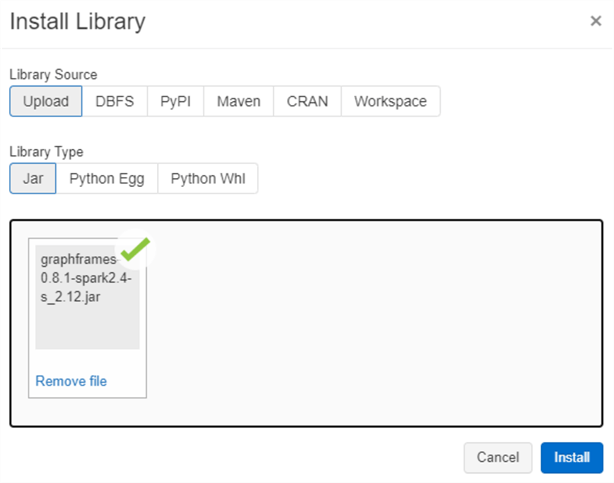Image resolution: width=614 pixels, height=483 pixels.
Task: Choose Python Egg library type
Action: [107, 179]
